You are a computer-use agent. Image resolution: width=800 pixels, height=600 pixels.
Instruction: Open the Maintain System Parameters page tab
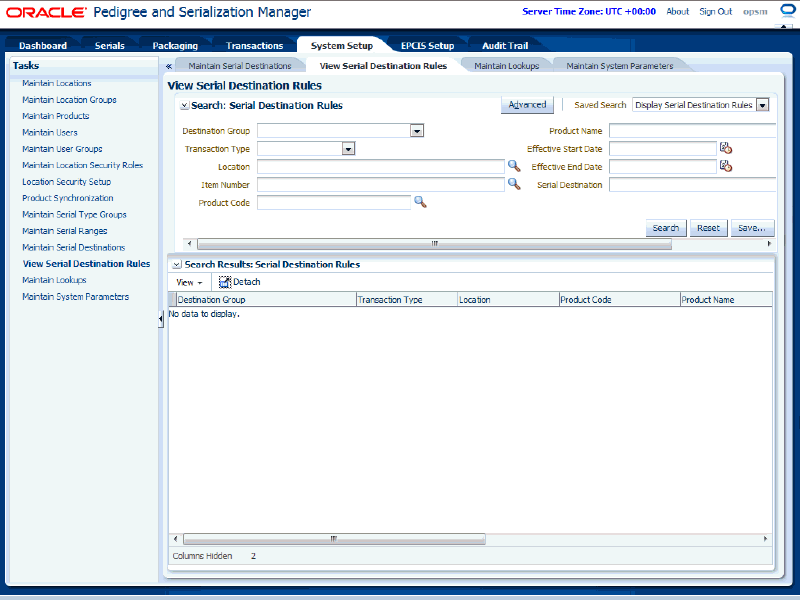(620, 66)
